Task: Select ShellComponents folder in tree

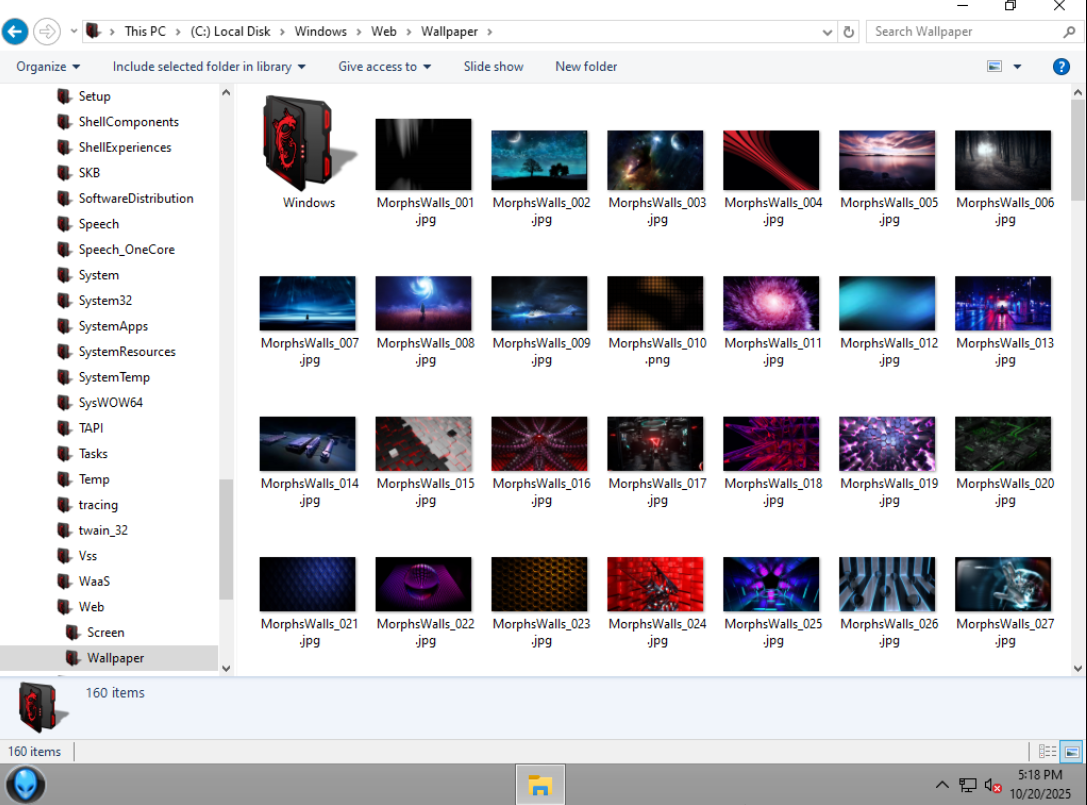Action: tap(128, 122)
